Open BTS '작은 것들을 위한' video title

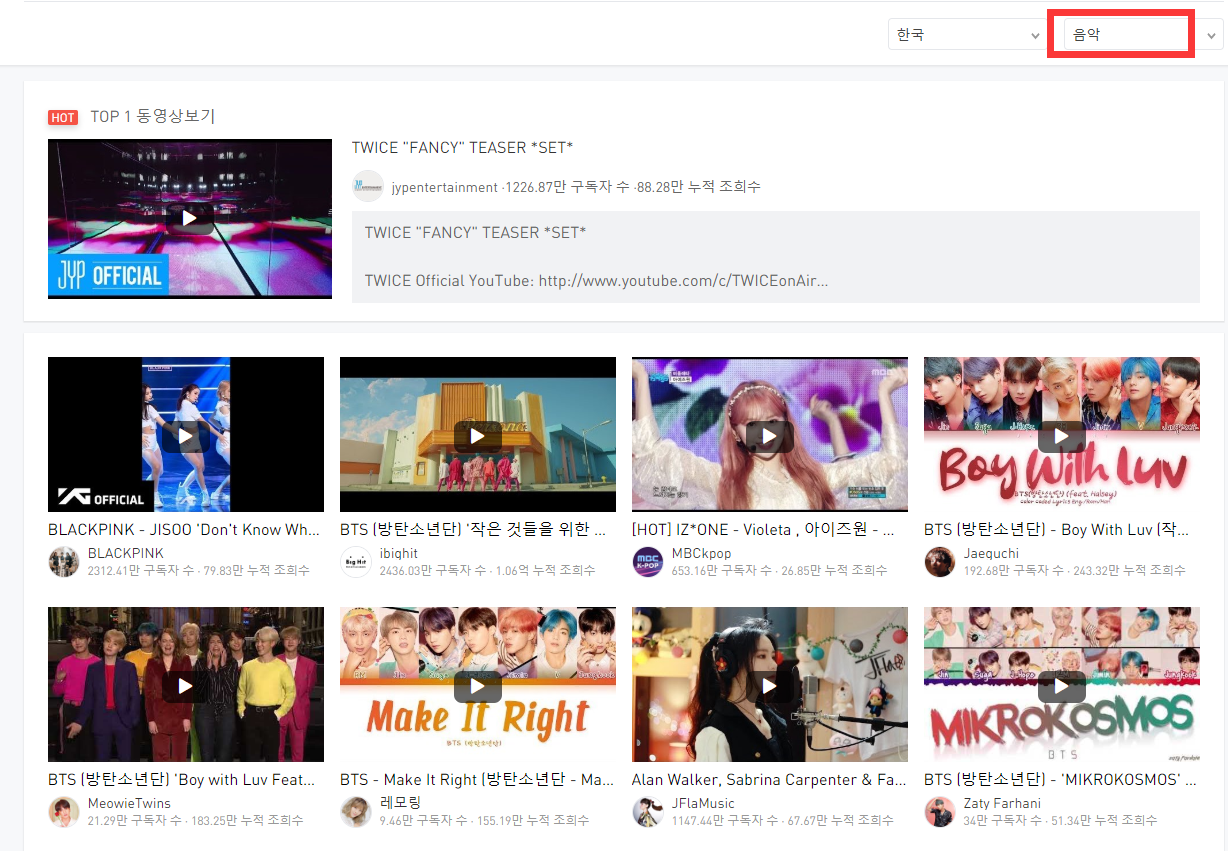click(x=473, y=530)
